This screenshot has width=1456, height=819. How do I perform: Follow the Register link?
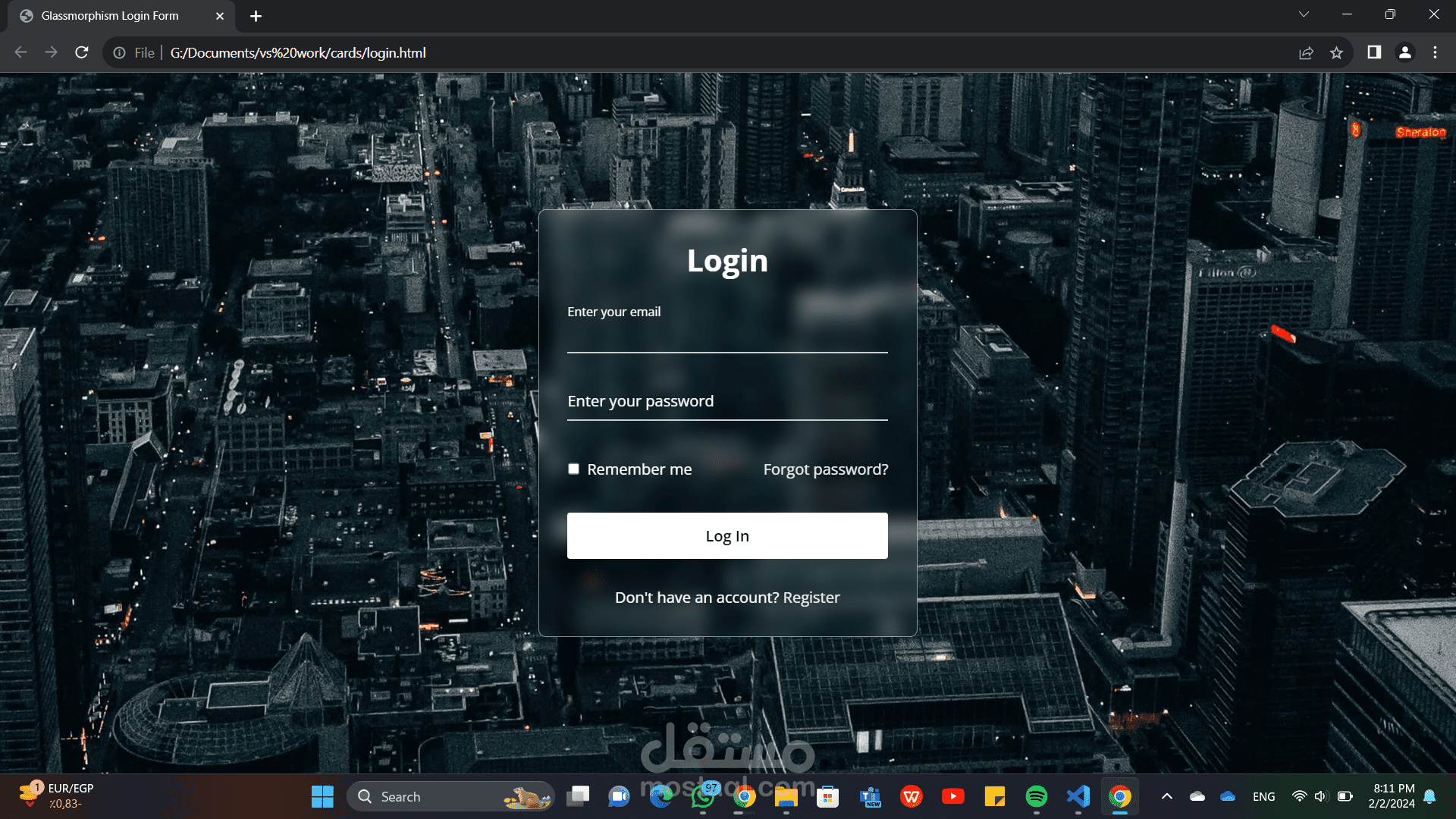click(x=811, y=598)
